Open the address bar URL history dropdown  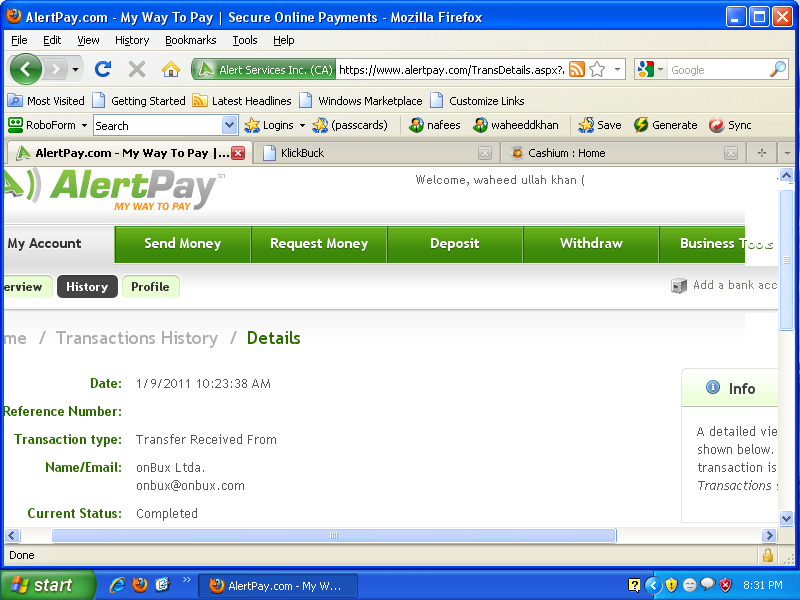click(x=617, y=69)
